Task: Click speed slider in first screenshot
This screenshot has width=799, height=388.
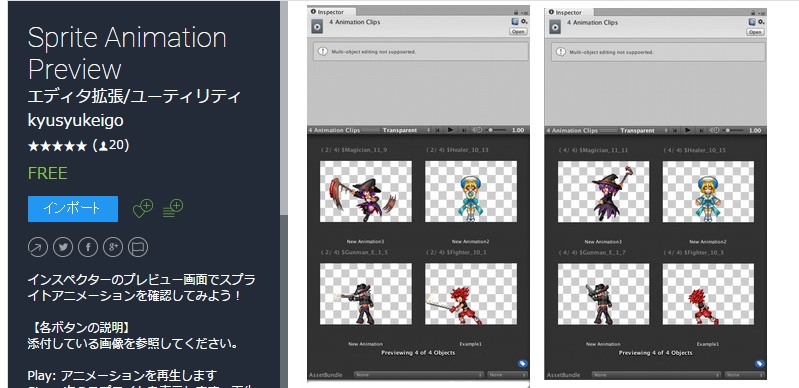Action: pos(497,131)
